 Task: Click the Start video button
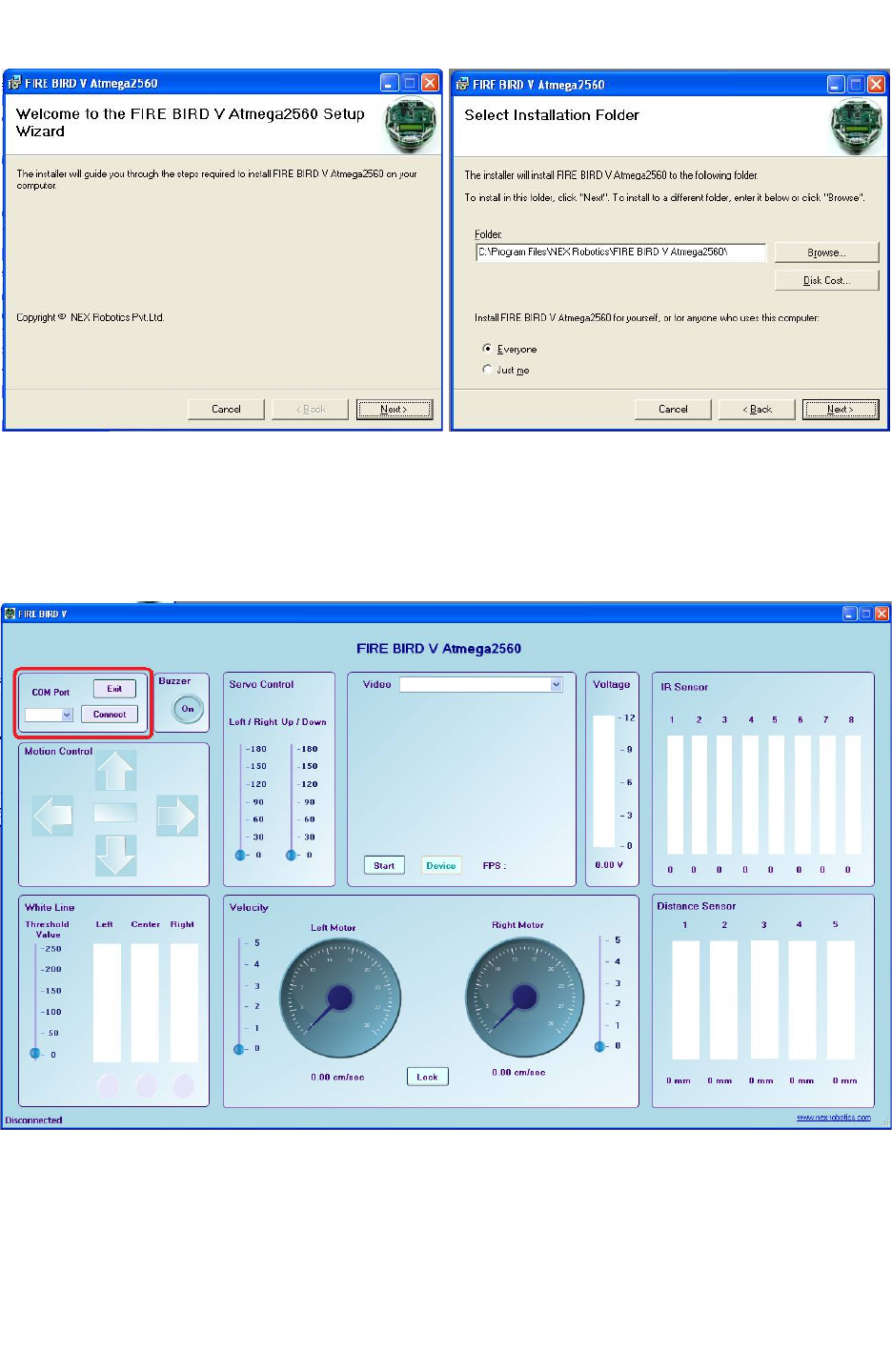384,865
